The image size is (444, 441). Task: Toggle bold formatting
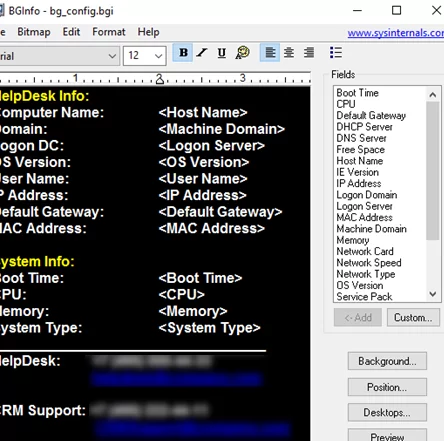183,53
